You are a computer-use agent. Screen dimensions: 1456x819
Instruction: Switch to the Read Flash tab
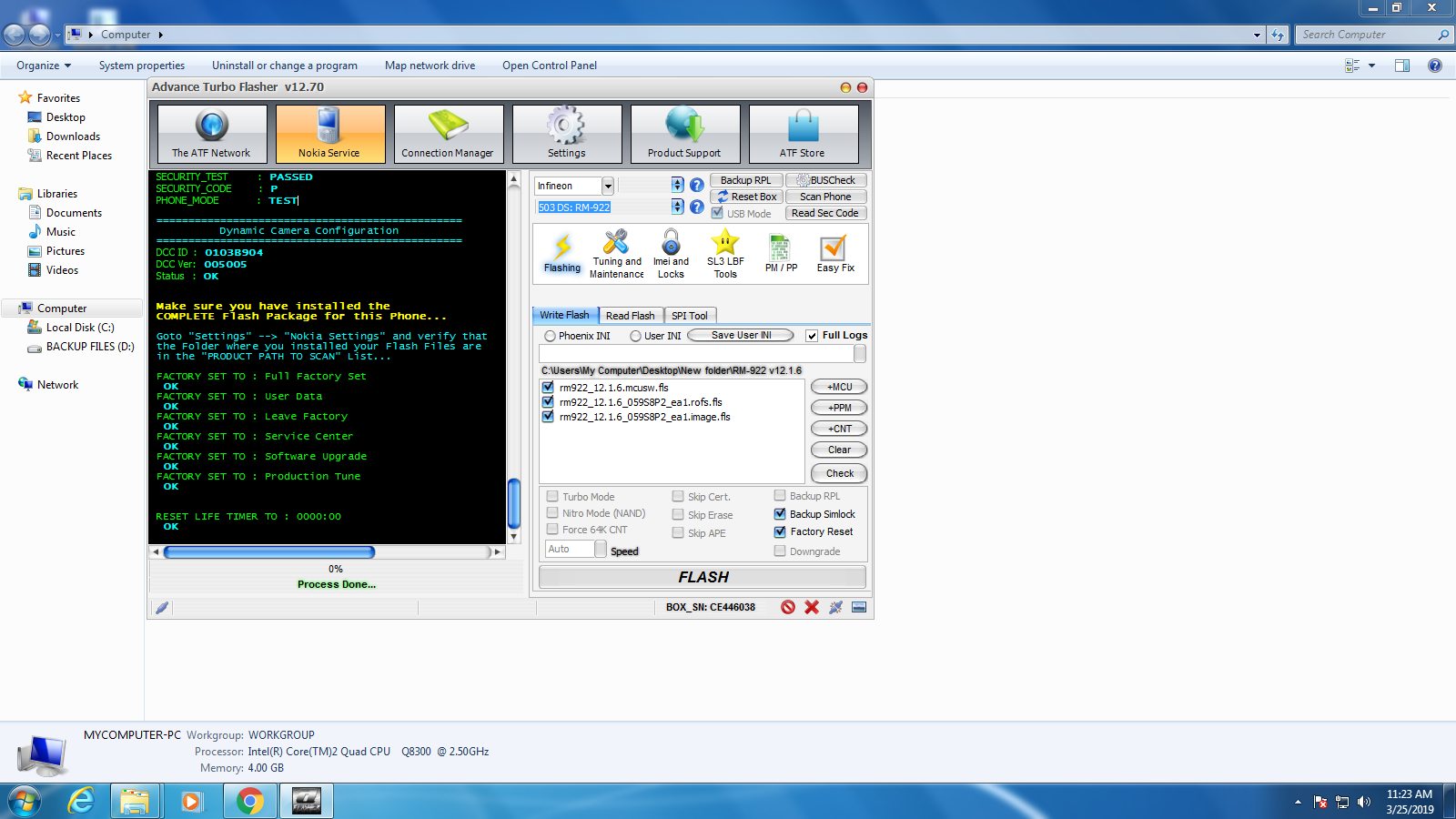point(630,316)
